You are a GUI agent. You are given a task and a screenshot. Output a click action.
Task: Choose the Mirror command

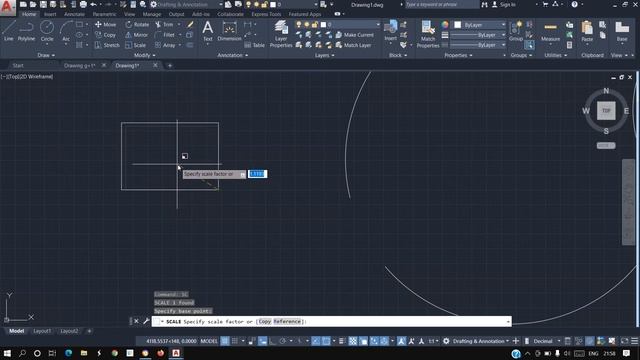137,35
